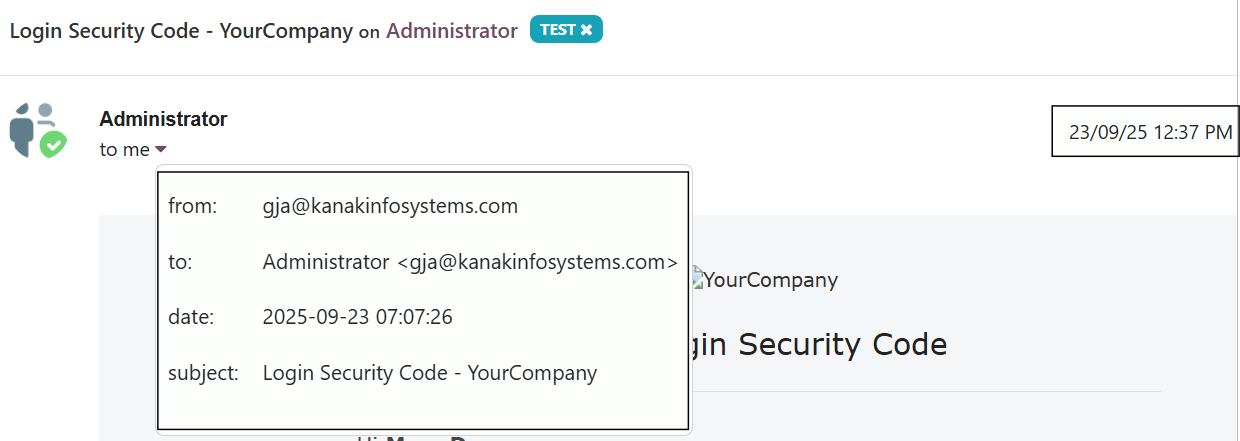1240x441 pixels.
Task: Collapse the 'to me' details arrow
Action: pos(161,150)
